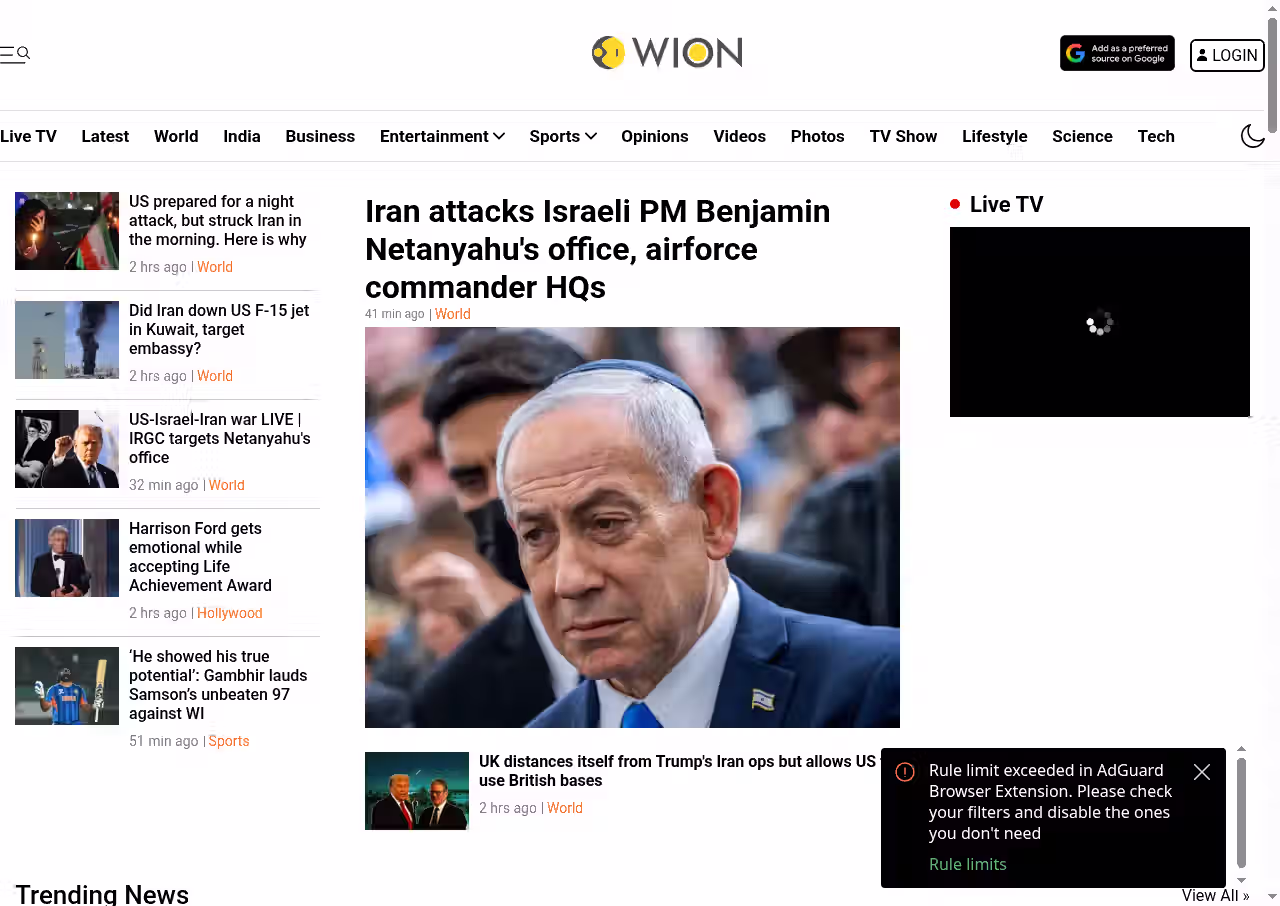Open UK distances itself from Trump article

(x=677, y=771)
